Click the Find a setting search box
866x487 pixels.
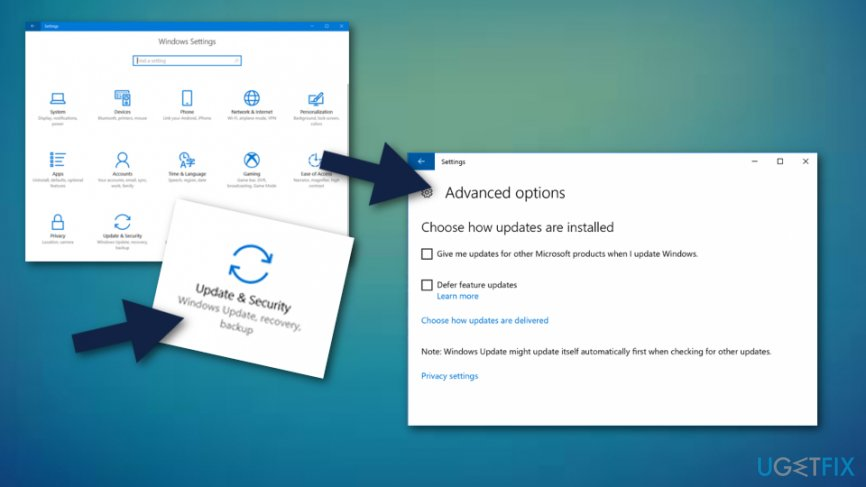pyautogui.click(x=187, y=61)
